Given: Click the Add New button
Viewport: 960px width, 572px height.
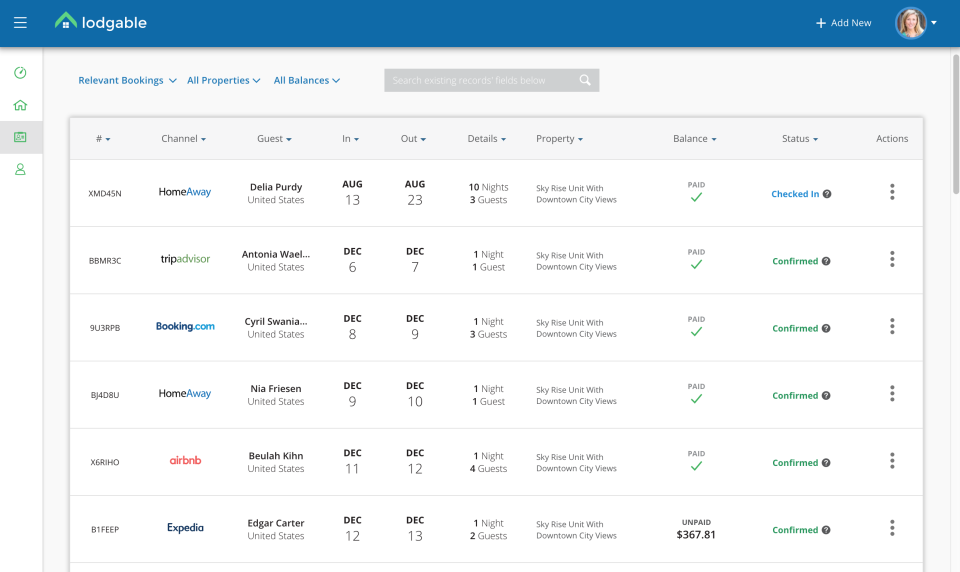Looking at the screenshot, I should tap(843, 23).
